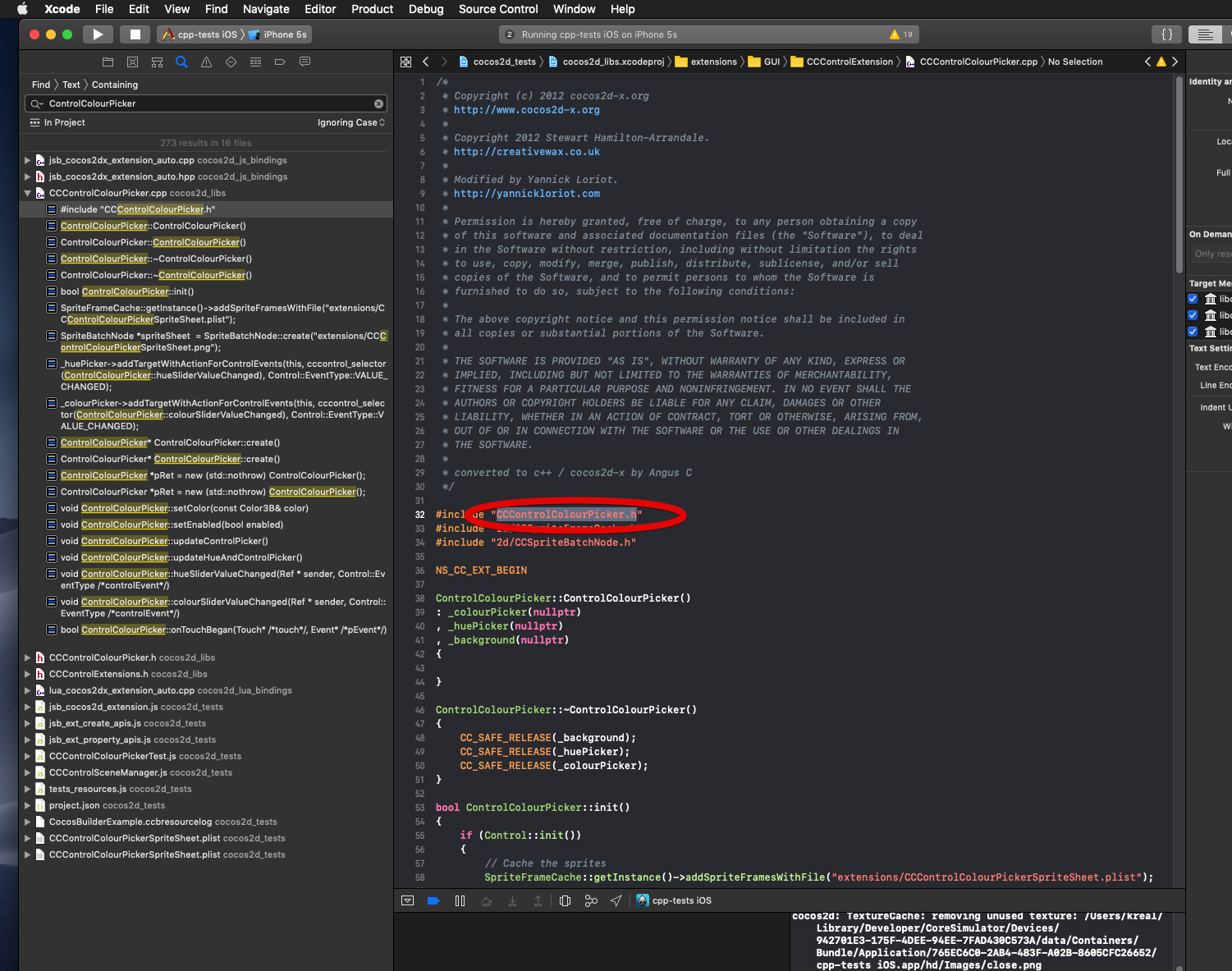Open the Product menu
Viewport: 1232px width, 971px height.
[x=372, y=9]
